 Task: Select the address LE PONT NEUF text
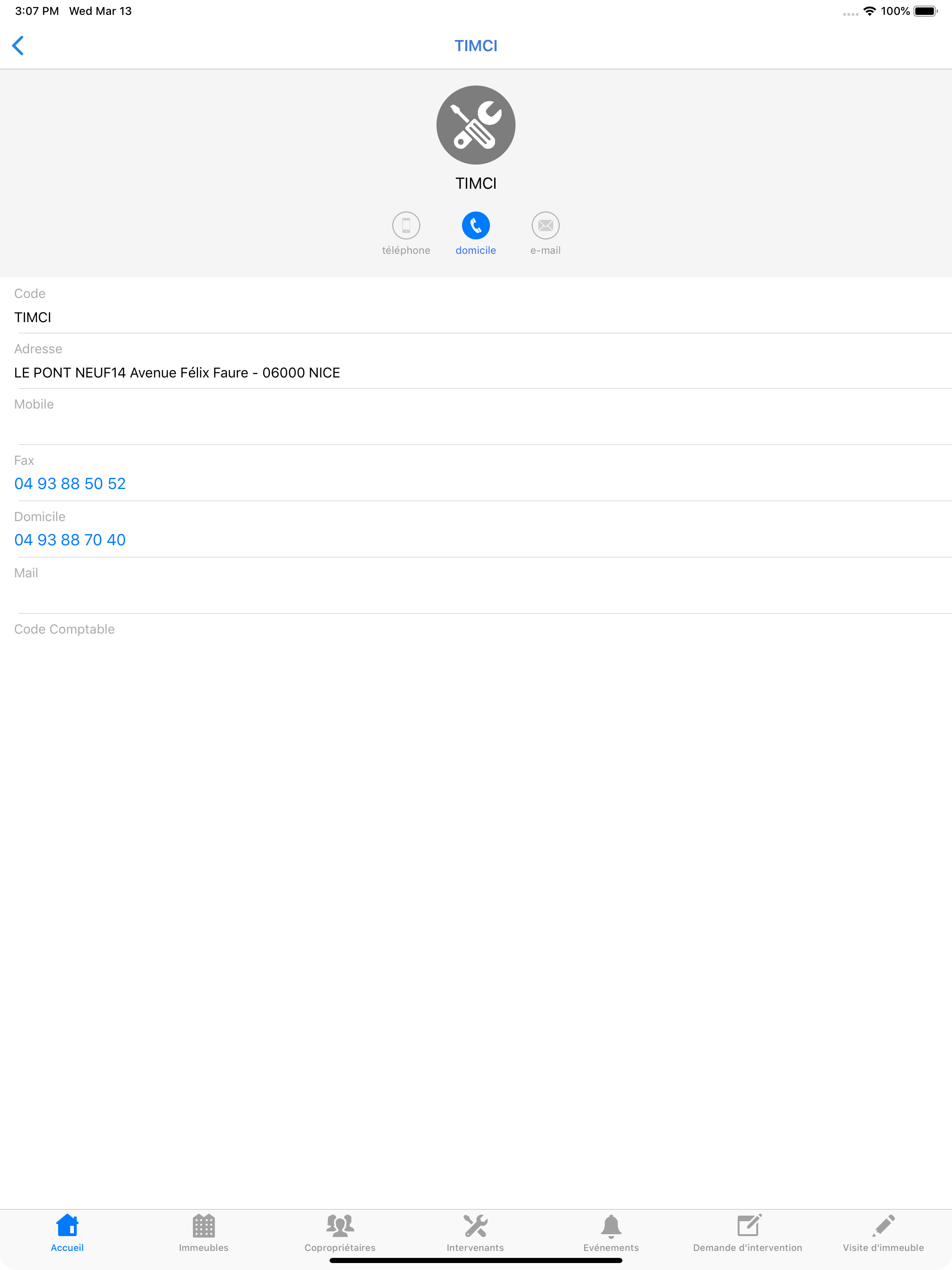point(177,373)
